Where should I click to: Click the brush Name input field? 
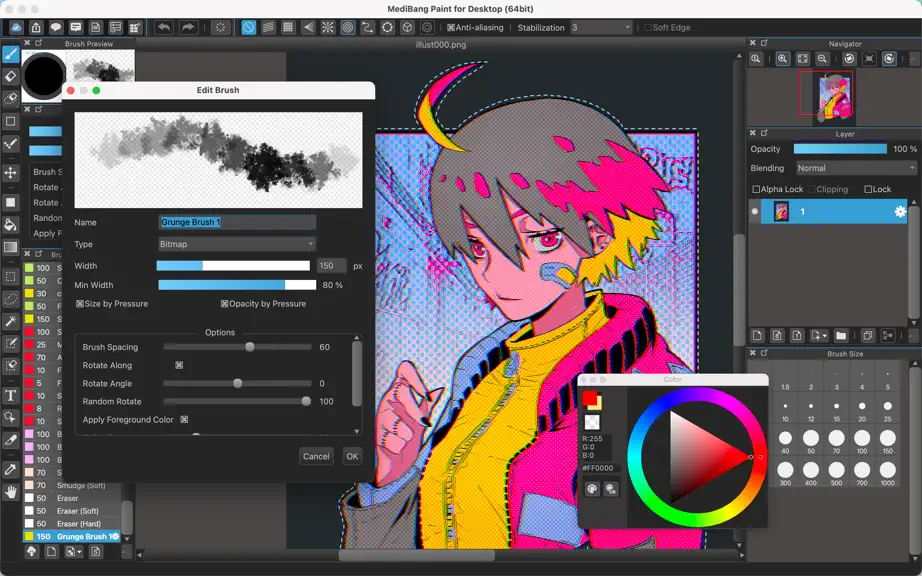click(238, 222)
